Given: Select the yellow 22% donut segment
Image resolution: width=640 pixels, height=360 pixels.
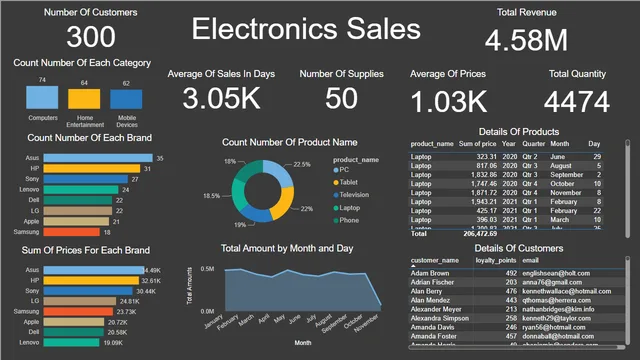Looking at the screenshot, I should click(284, 203).
